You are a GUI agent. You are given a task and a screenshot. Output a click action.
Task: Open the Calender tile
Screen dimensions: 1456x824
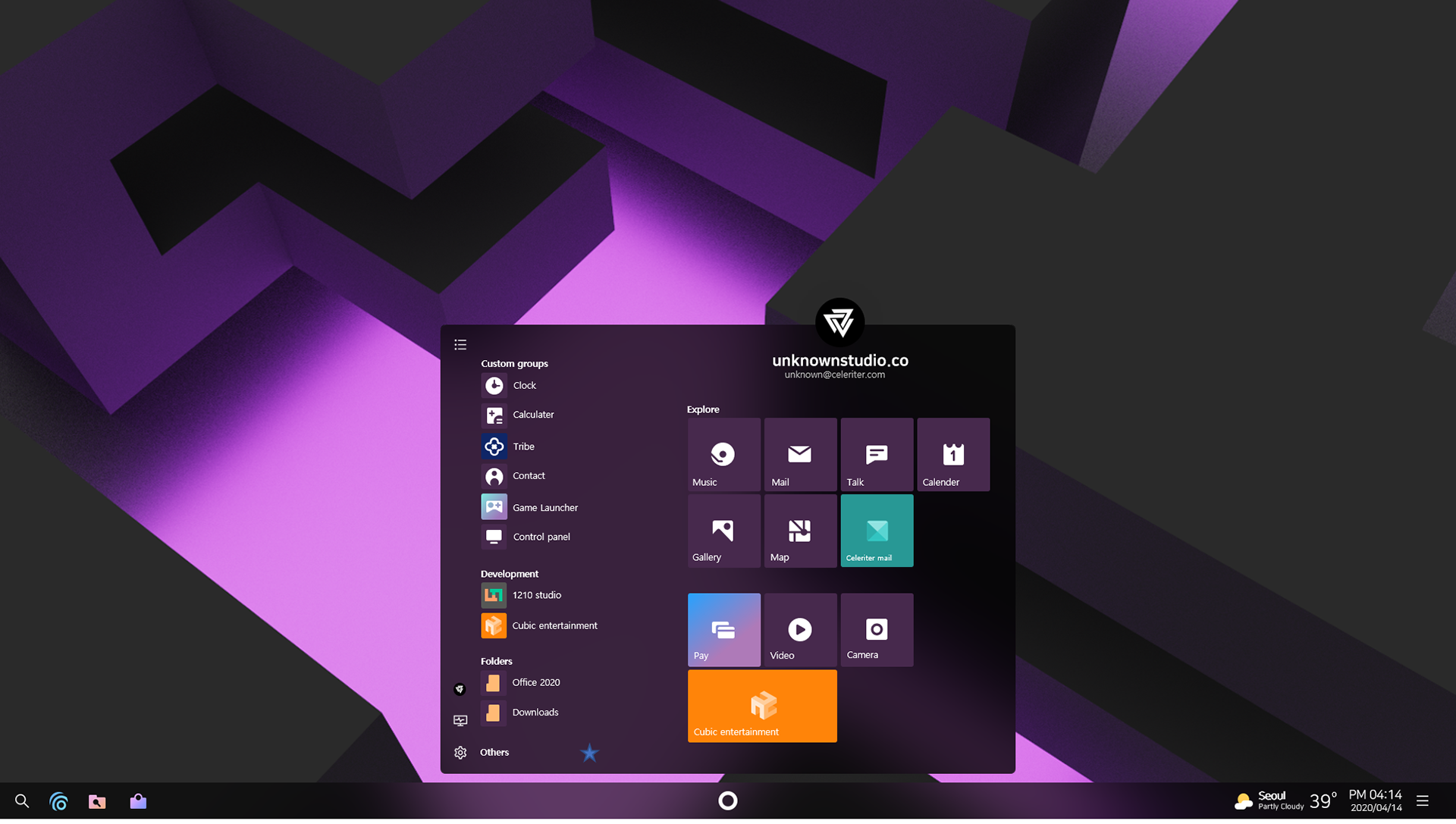(x=953, y=454)
